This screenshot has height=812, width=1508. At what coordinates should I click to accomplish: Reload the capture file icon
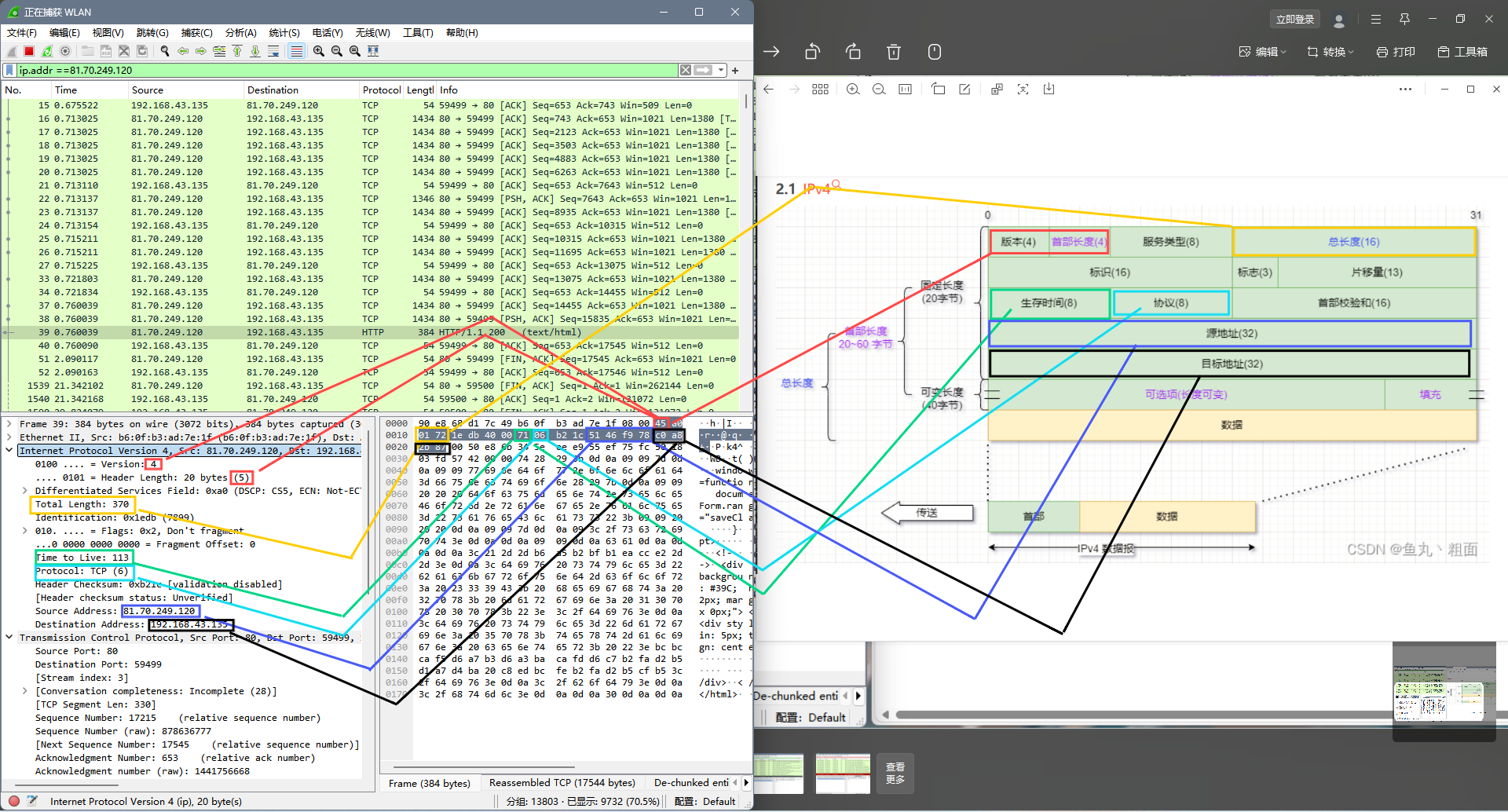142,51
